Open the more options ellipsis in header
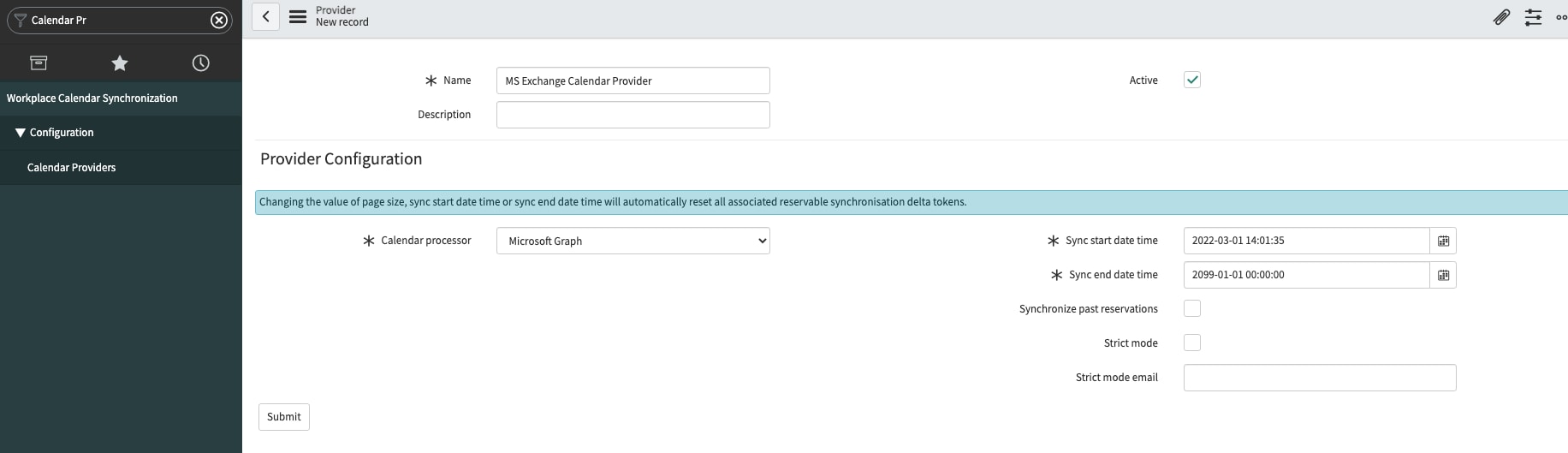Image resolution: width=1568 pixels, height=453 pixels. tap(1561, 17)
